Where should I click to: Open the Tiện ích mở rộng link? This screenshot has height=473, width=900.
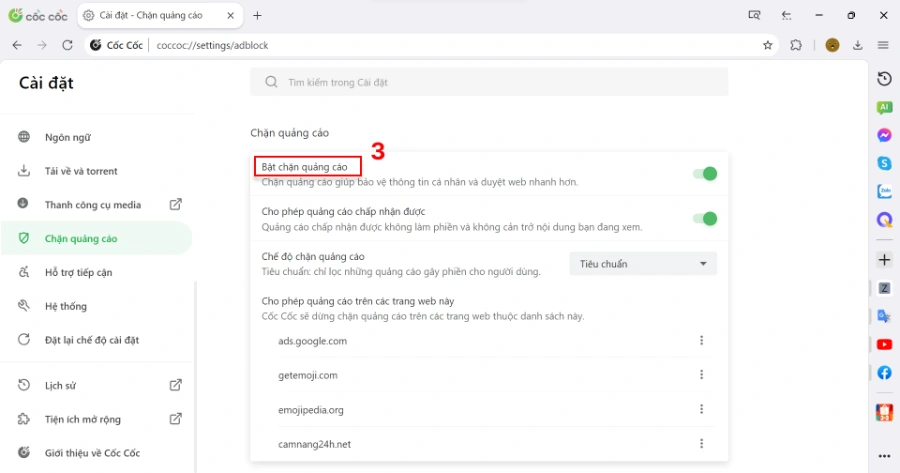click(x=83, y=419)
